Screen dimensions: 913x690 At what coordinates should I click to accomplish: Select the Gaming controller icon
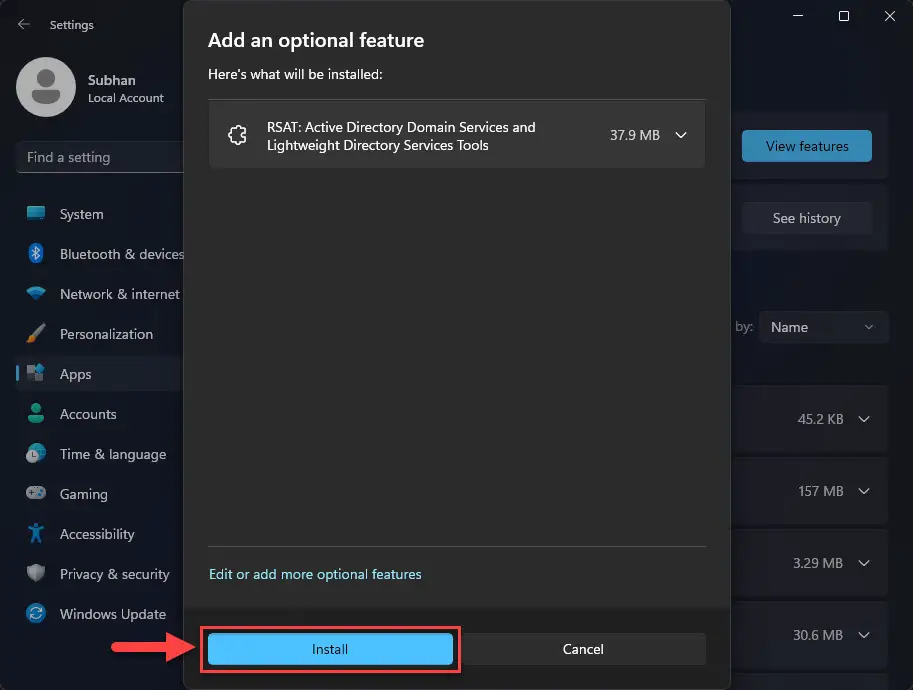click(33, 493)
